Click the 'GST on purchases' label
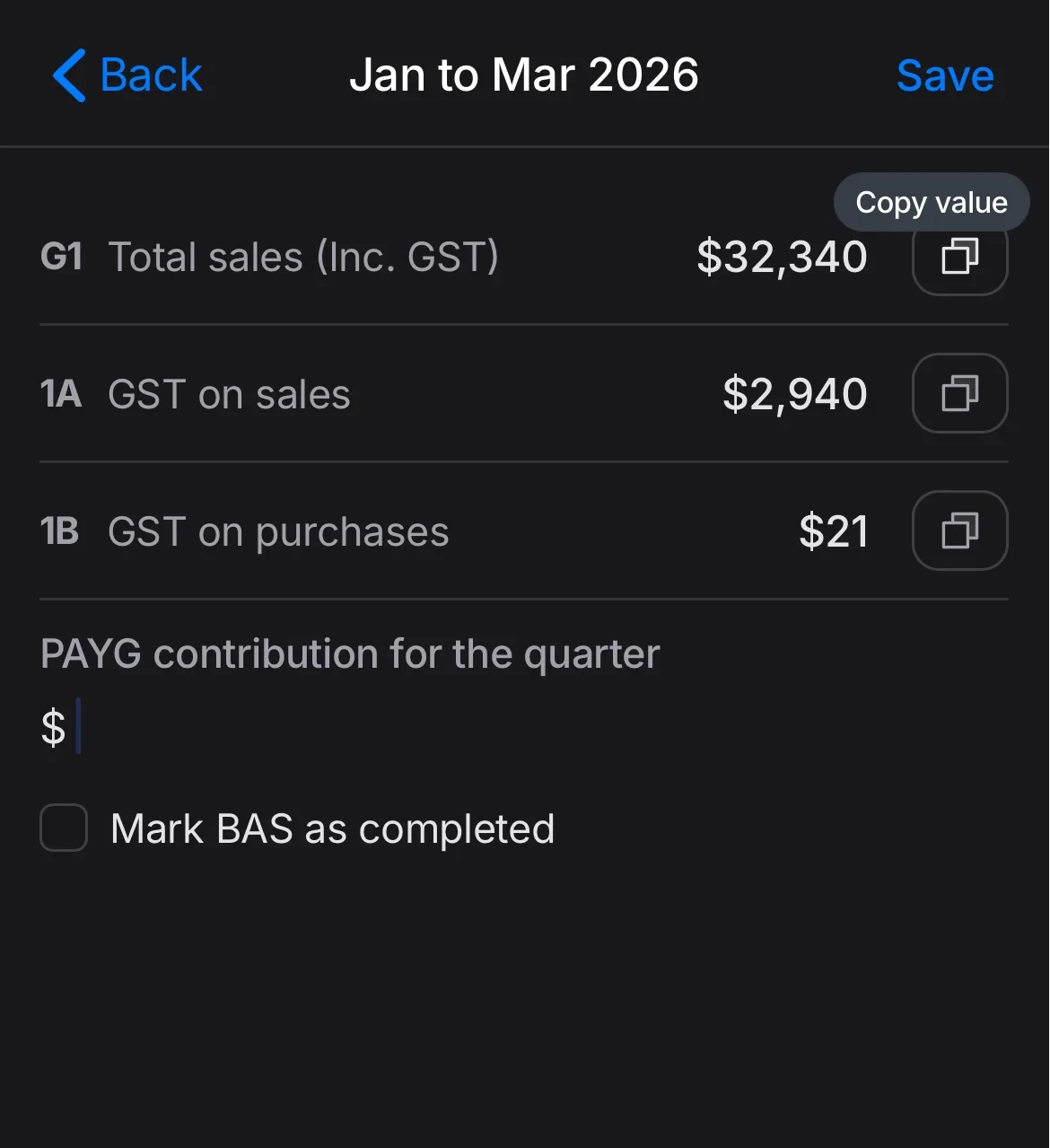The height and width of the screenshot is (1148, 1050). [278, 532]
